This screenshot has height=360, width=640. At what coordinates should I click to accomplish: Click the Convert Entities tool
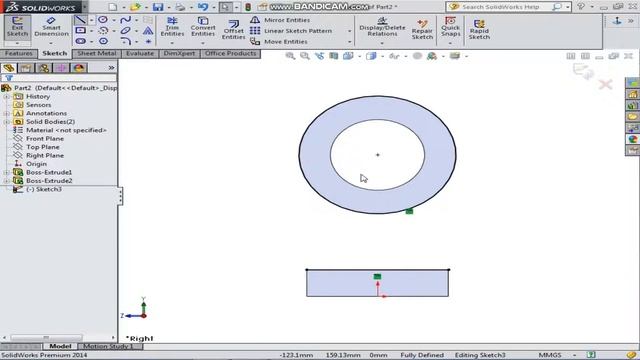pos(203,27)
